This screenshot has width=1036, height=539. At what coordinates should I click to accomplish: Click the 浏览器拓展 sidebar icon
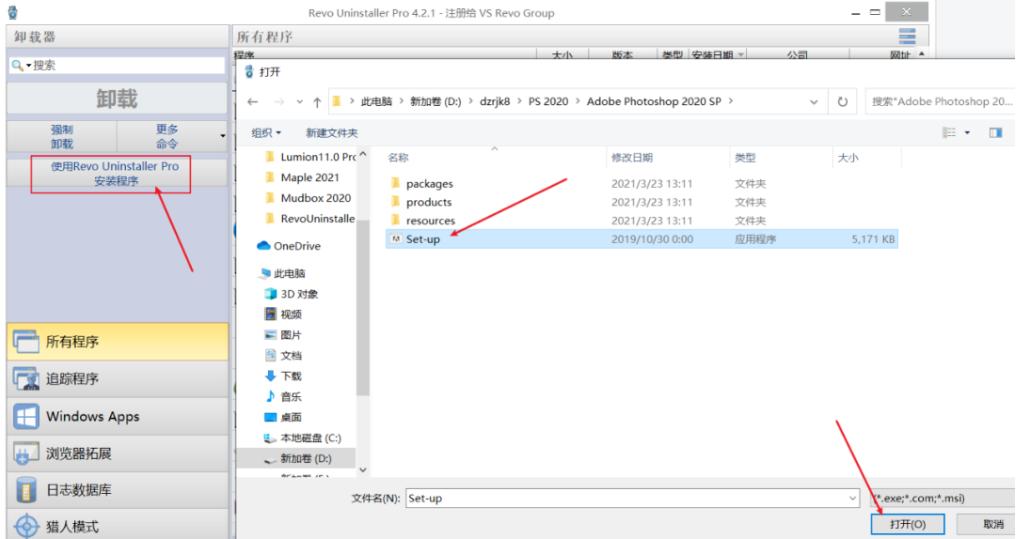26,453
